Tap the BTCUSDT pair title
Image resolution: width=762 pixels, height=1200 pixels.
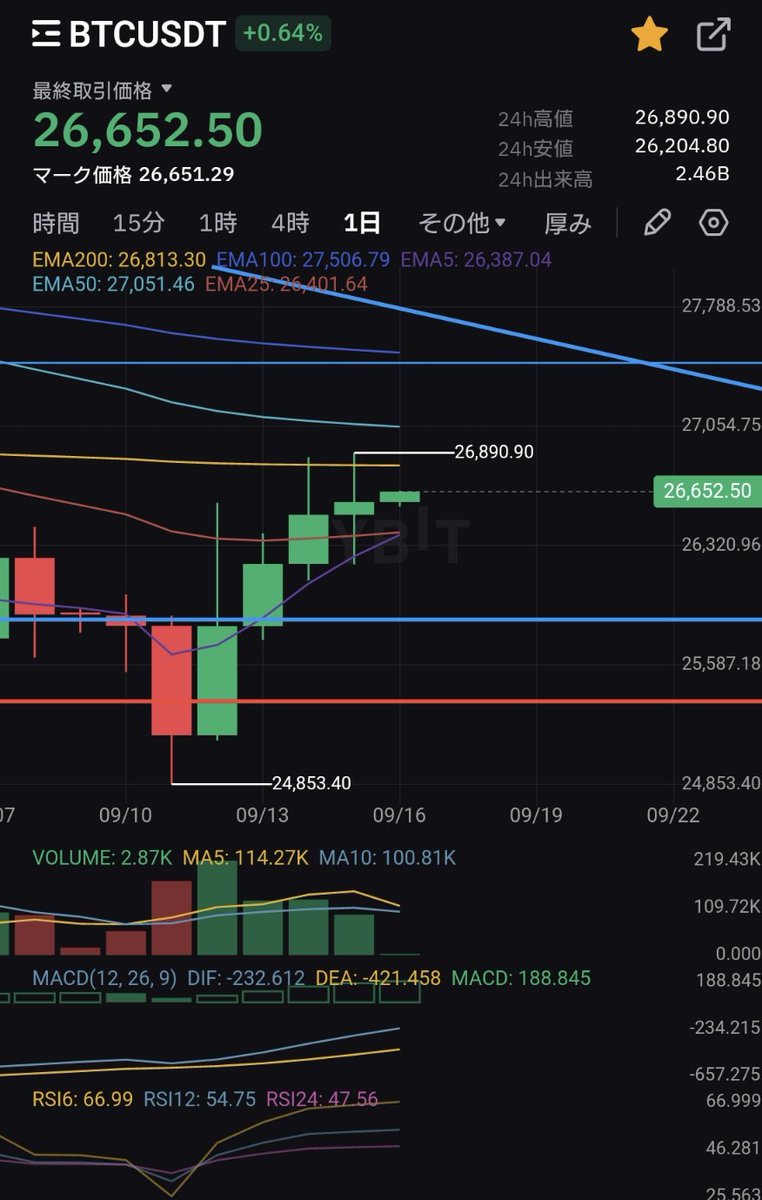[x=147, y=34]
